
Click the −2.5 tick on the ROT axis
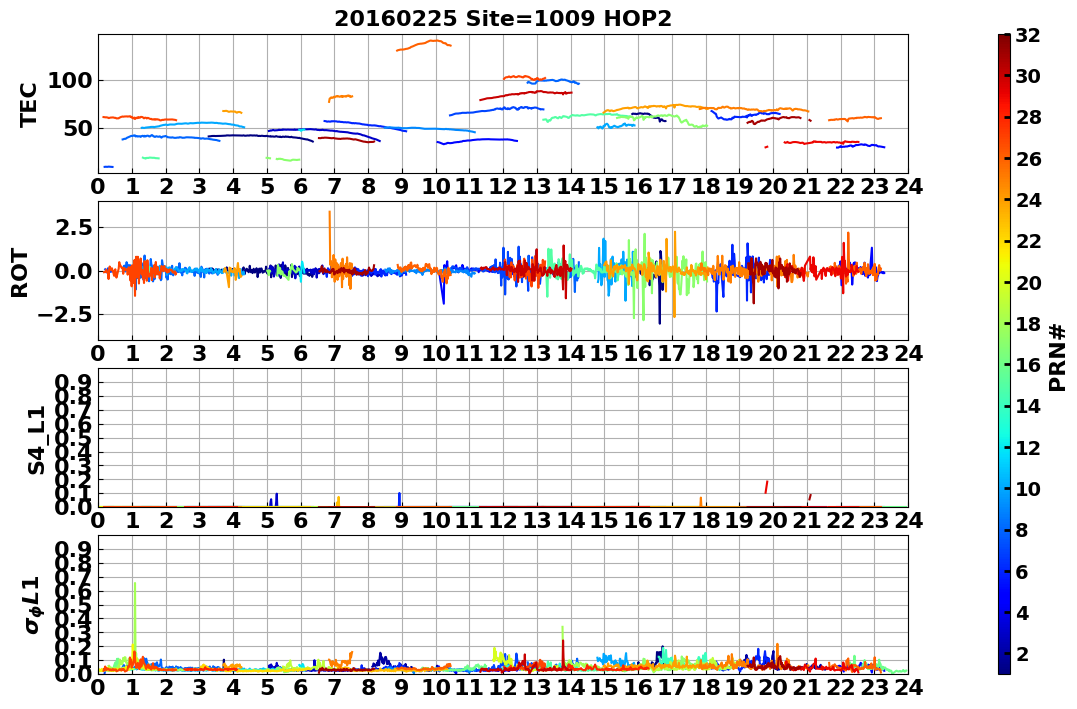coord(64,315)
